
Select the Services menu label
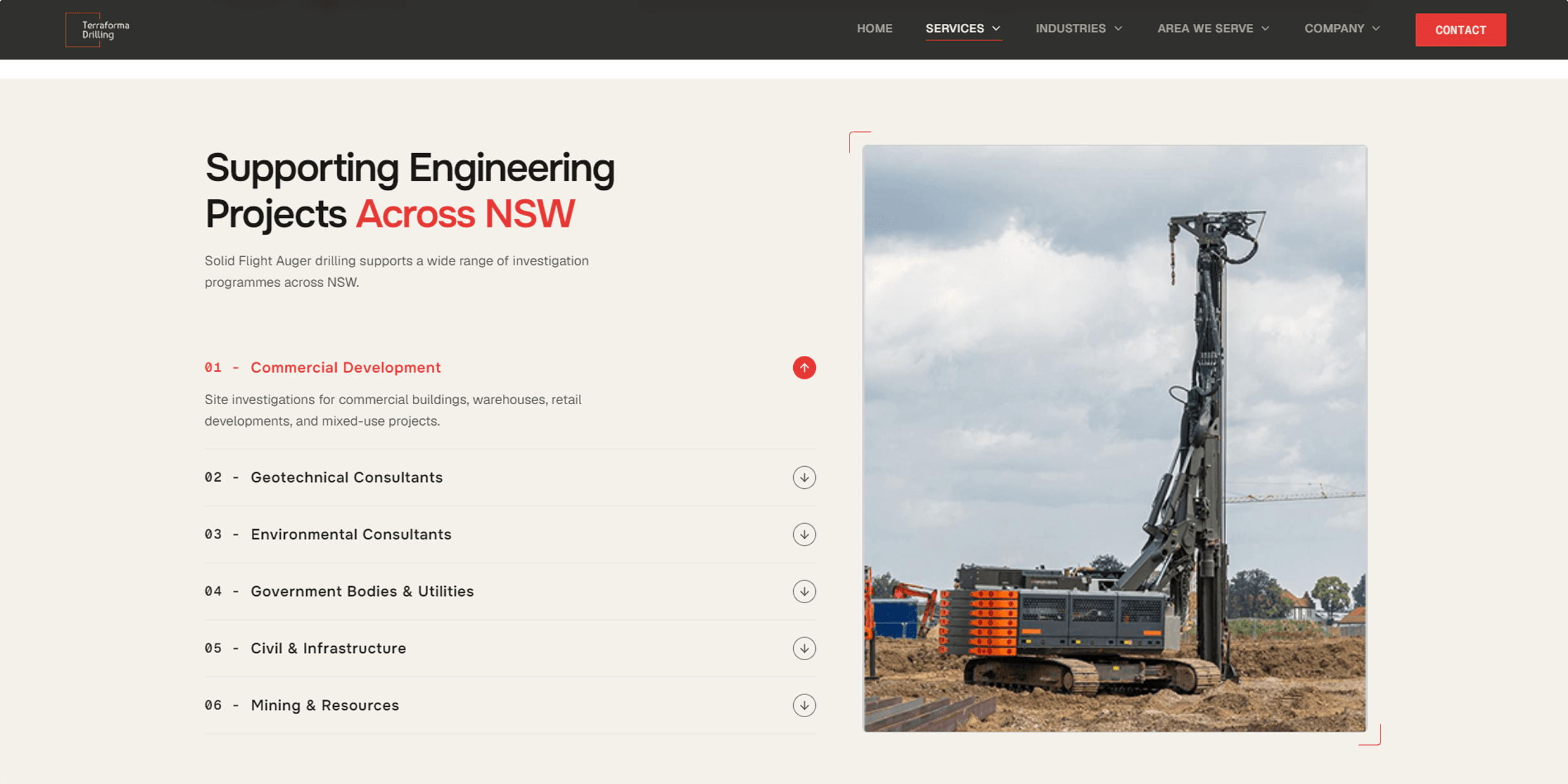pos(955,29)
